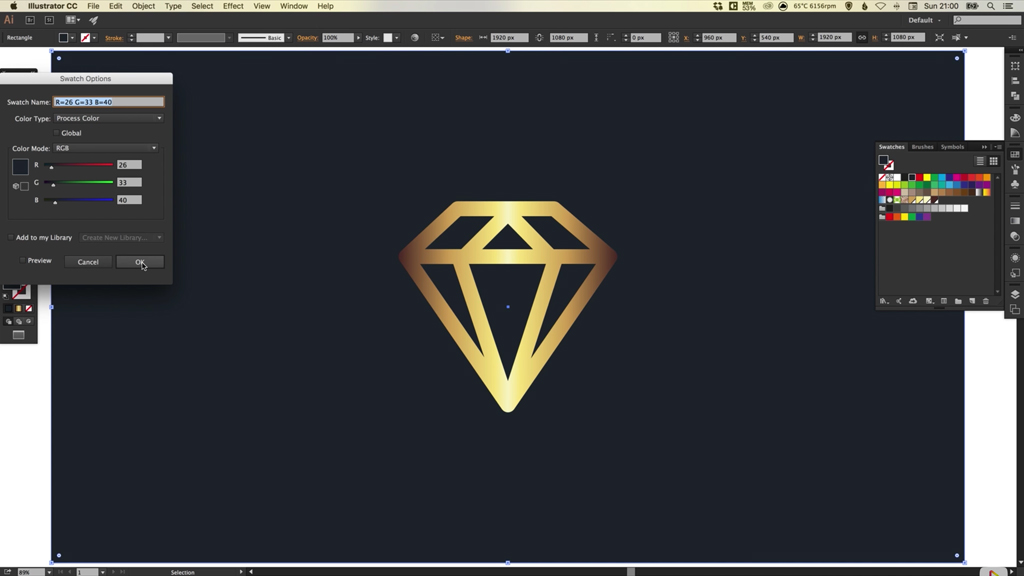Open the Color Type dropdown
This screenshot has height=576, width=1024.
tap(108, 117)
